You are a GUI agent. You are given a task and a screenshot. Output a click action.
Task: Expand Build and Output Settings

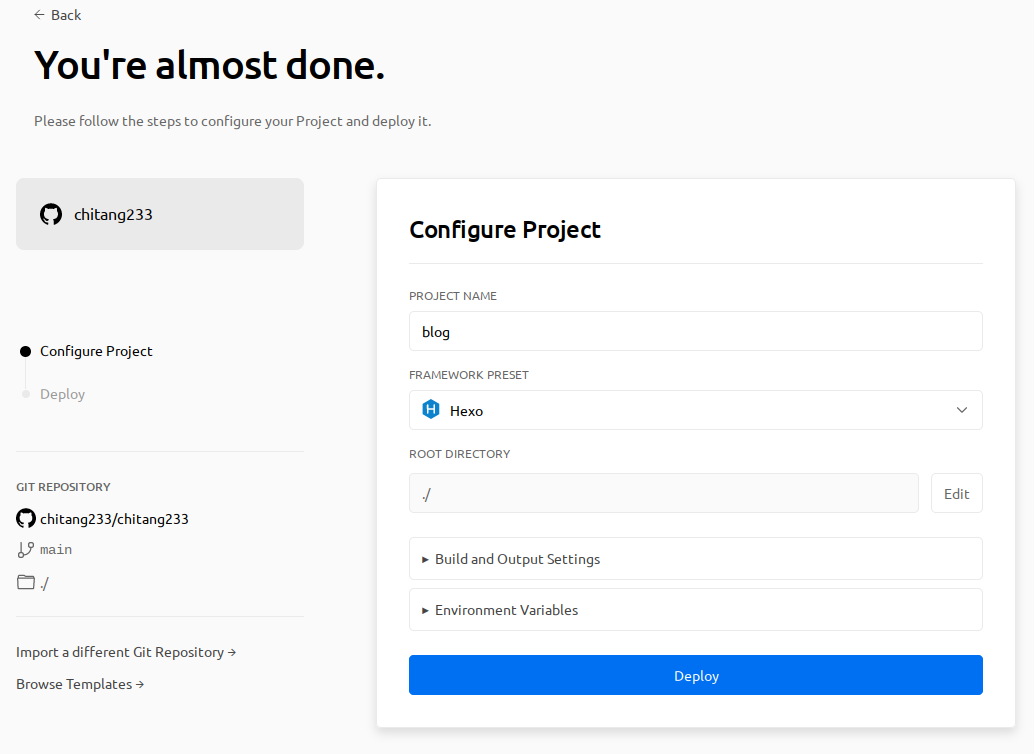pyautogui.click(x=516, y=559)
